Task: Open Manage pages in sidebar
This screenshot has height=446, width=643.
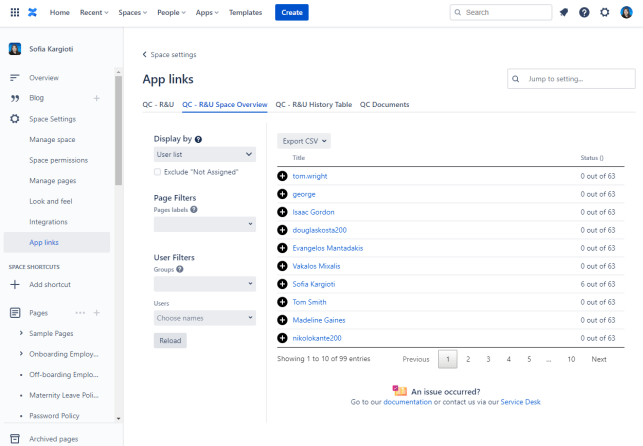Action: pyautogui.click(x=52, y=181)
